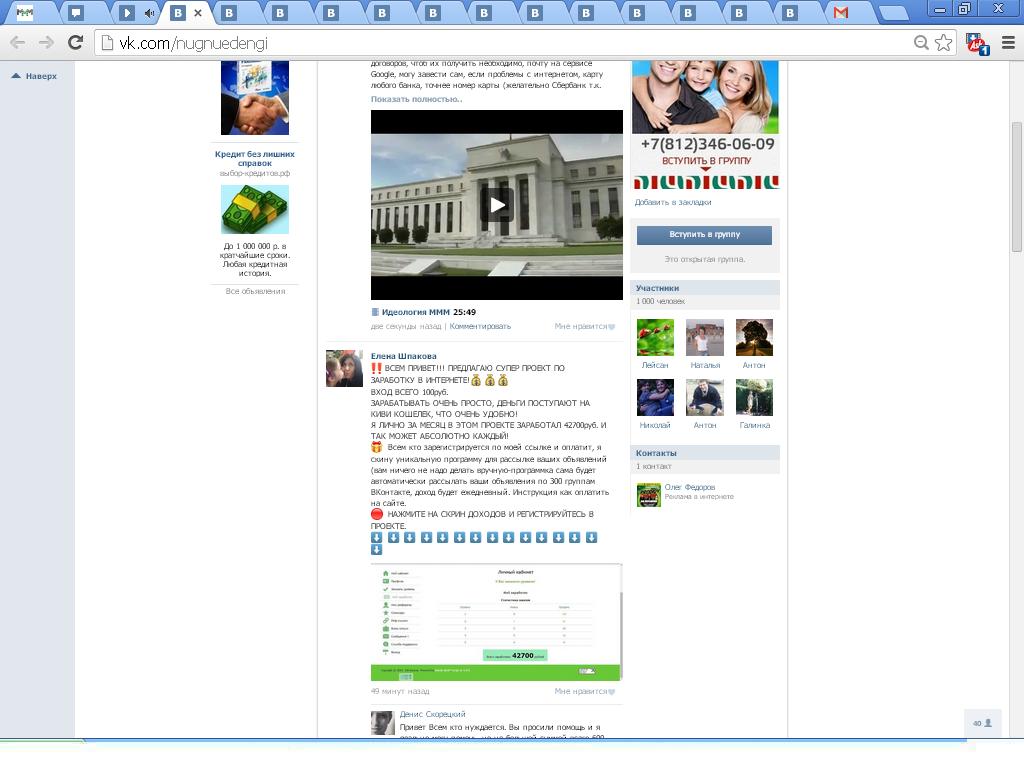The height and width of the screenshot is (761, 1024).
Task: Go back with the browser back arrow
Action: 18,43
